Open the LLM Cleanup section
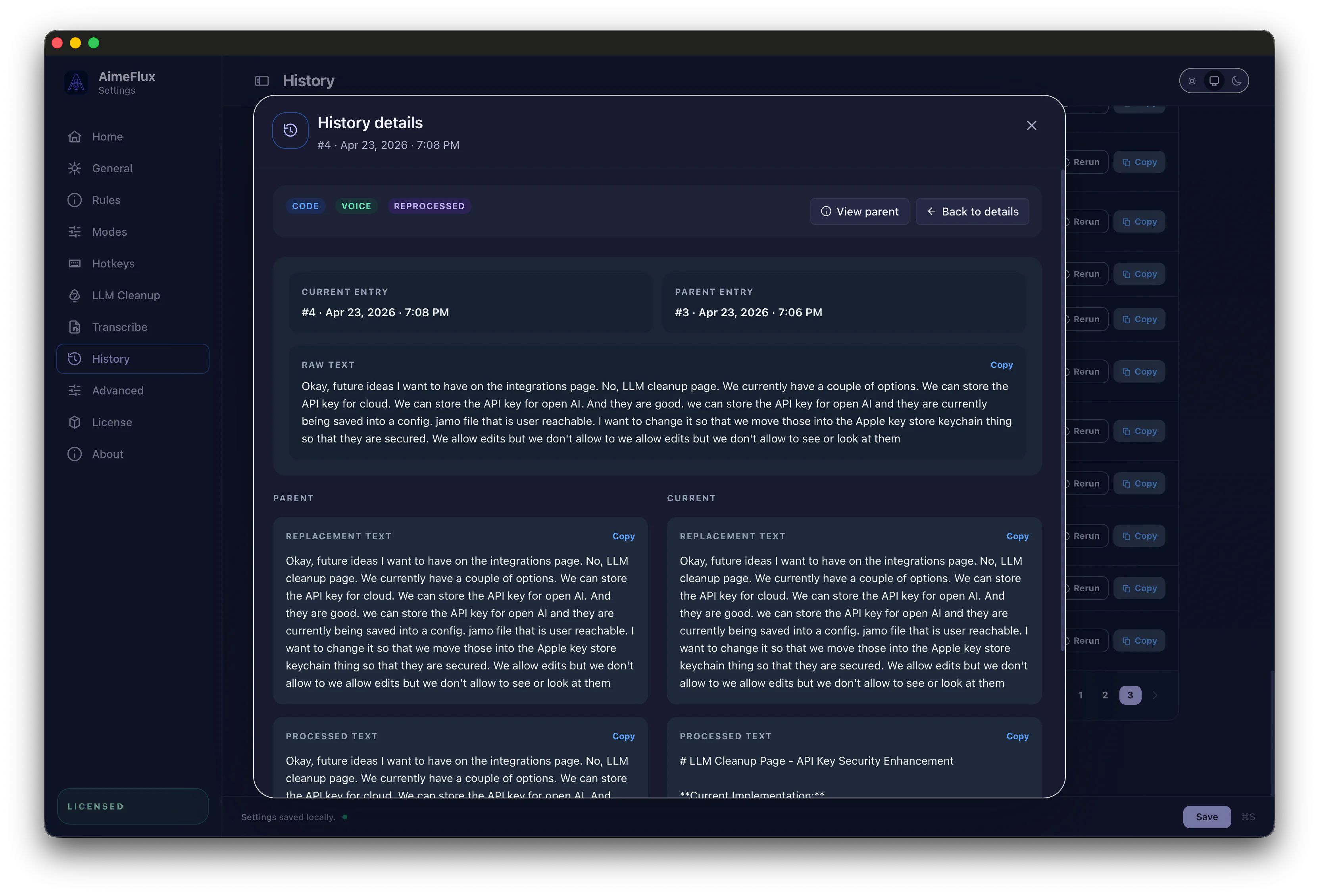The image size is (1319, 896). click(133, 296)
